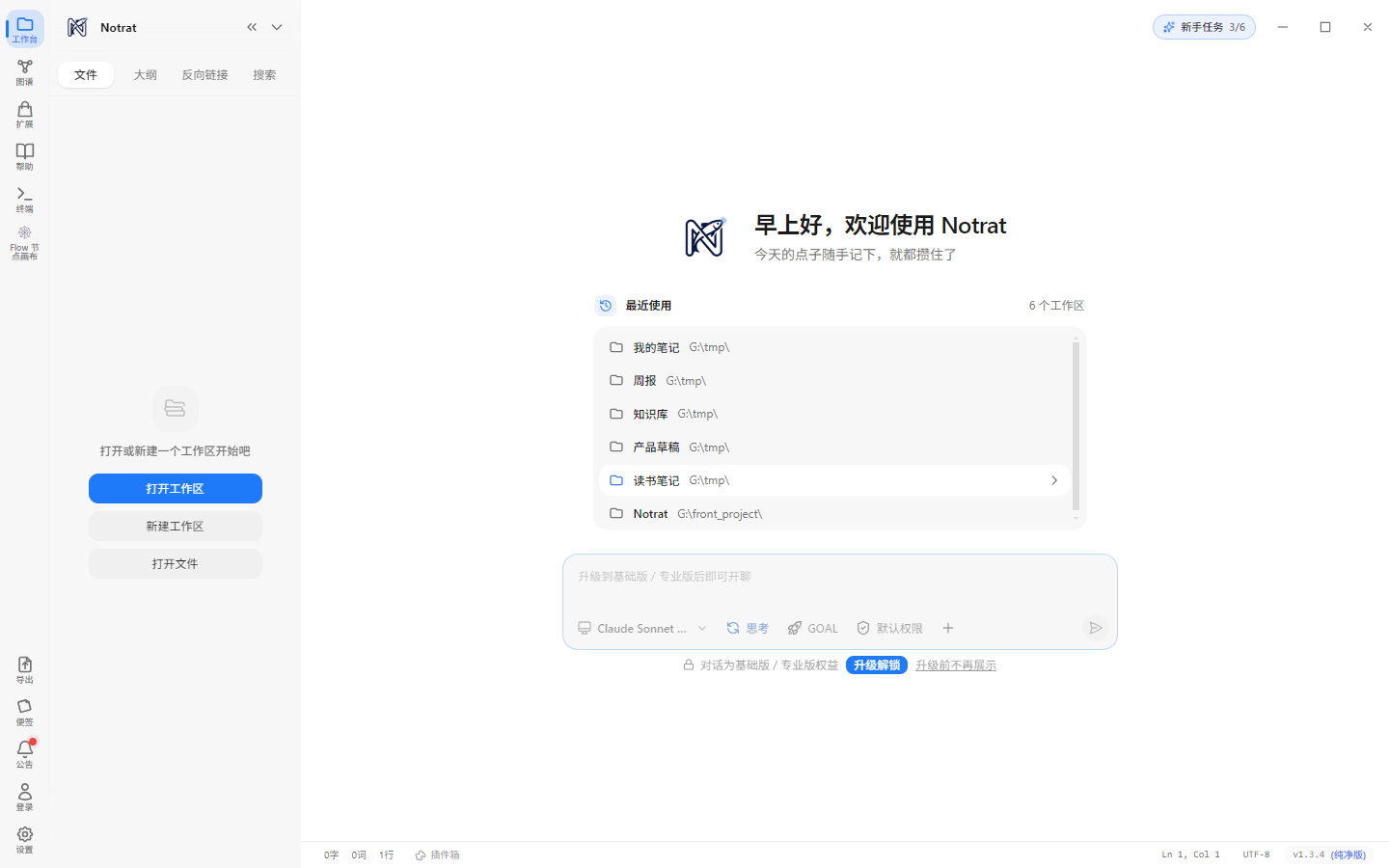The image size is (1389, 868).
Task: Focus the chat message input field
Action: click(840, 577)
